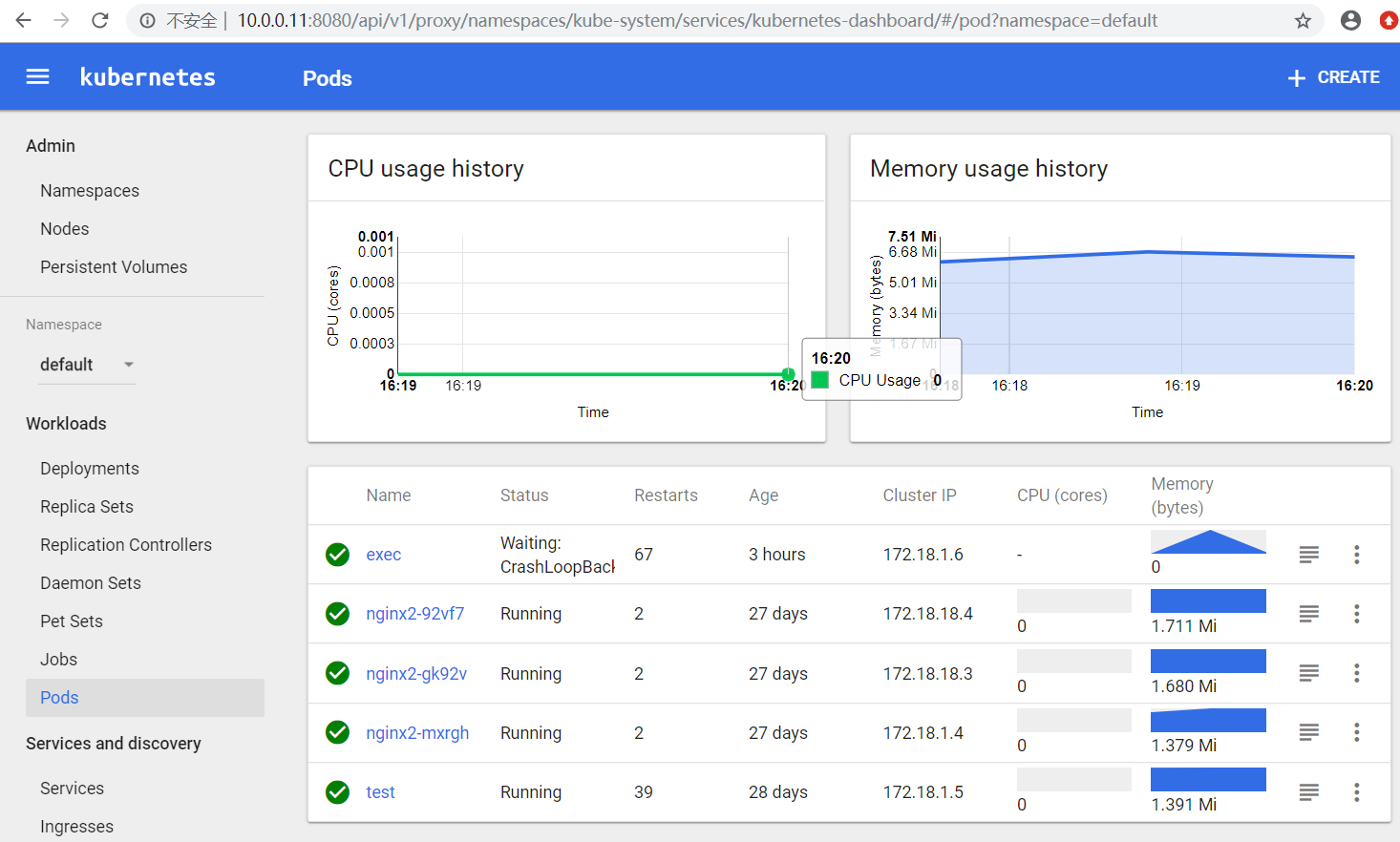1400x842 pixels.
Task: Open the nginx2-mxrgh pod link
Action: click(417, 733)
